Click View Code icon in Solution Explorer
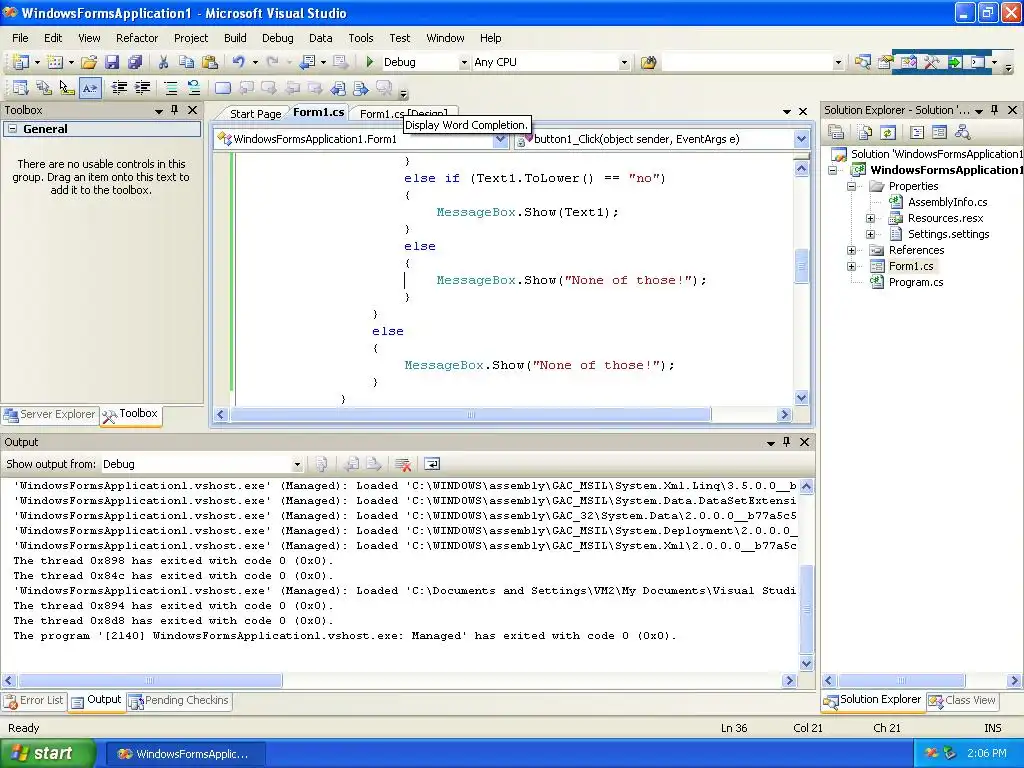The width and height of the screenshot is (1024, 768). 917,133
